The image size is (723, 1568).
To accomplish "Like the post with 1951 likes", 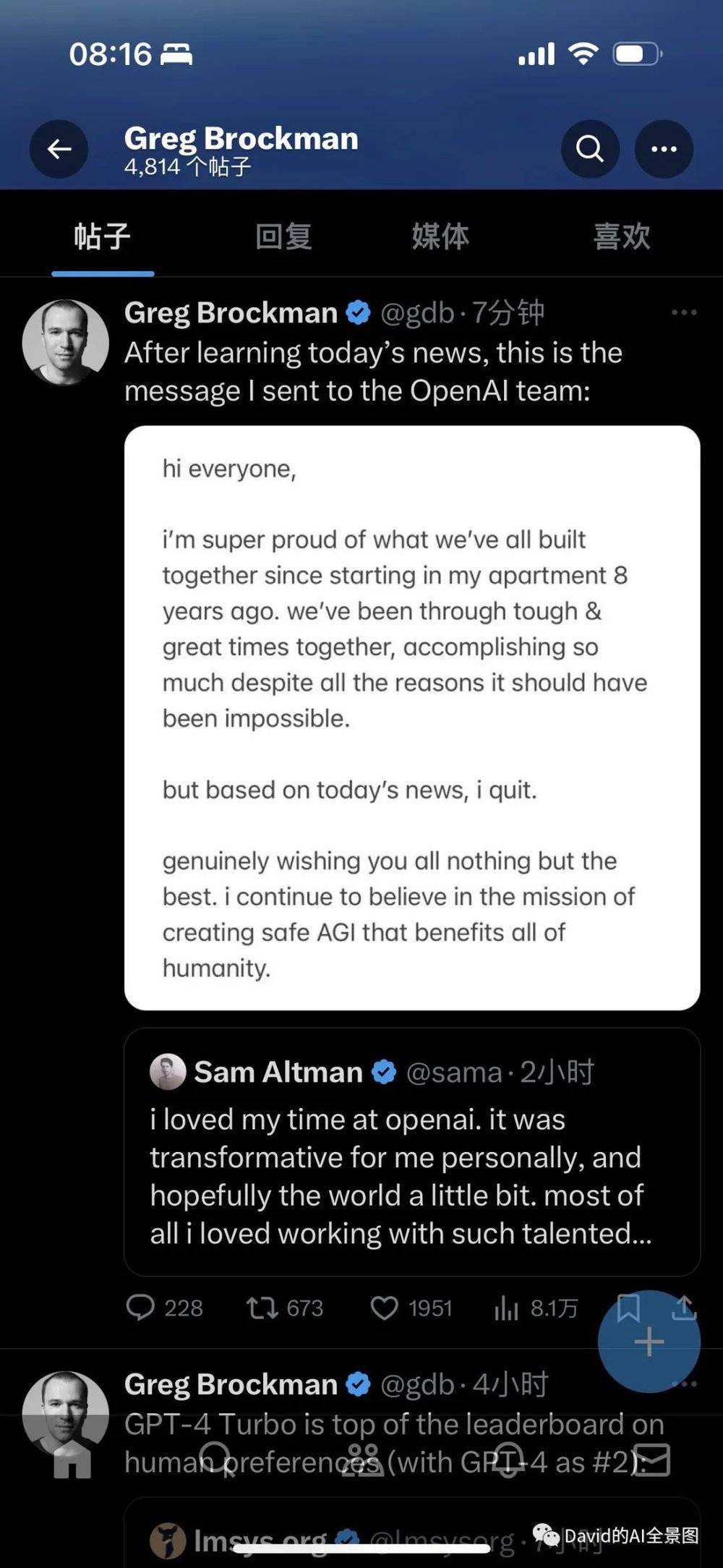I will [x=384, y=1308].
